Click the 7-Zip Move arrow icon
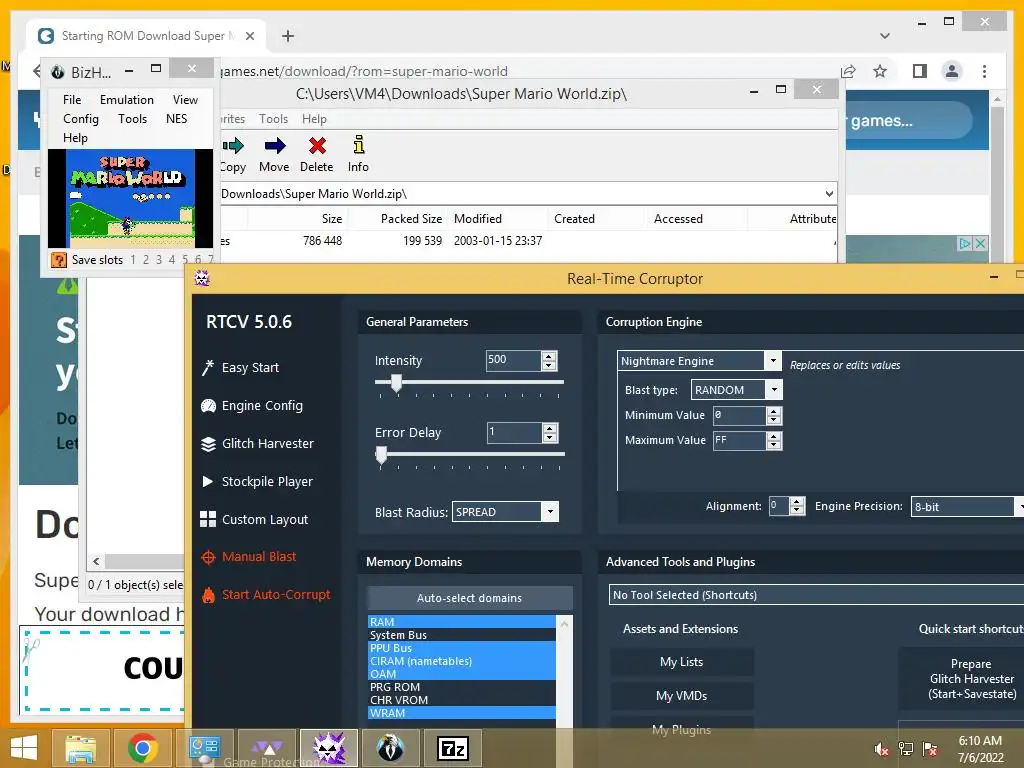This screenshot has width=1024, height=768. click(274, 146)
